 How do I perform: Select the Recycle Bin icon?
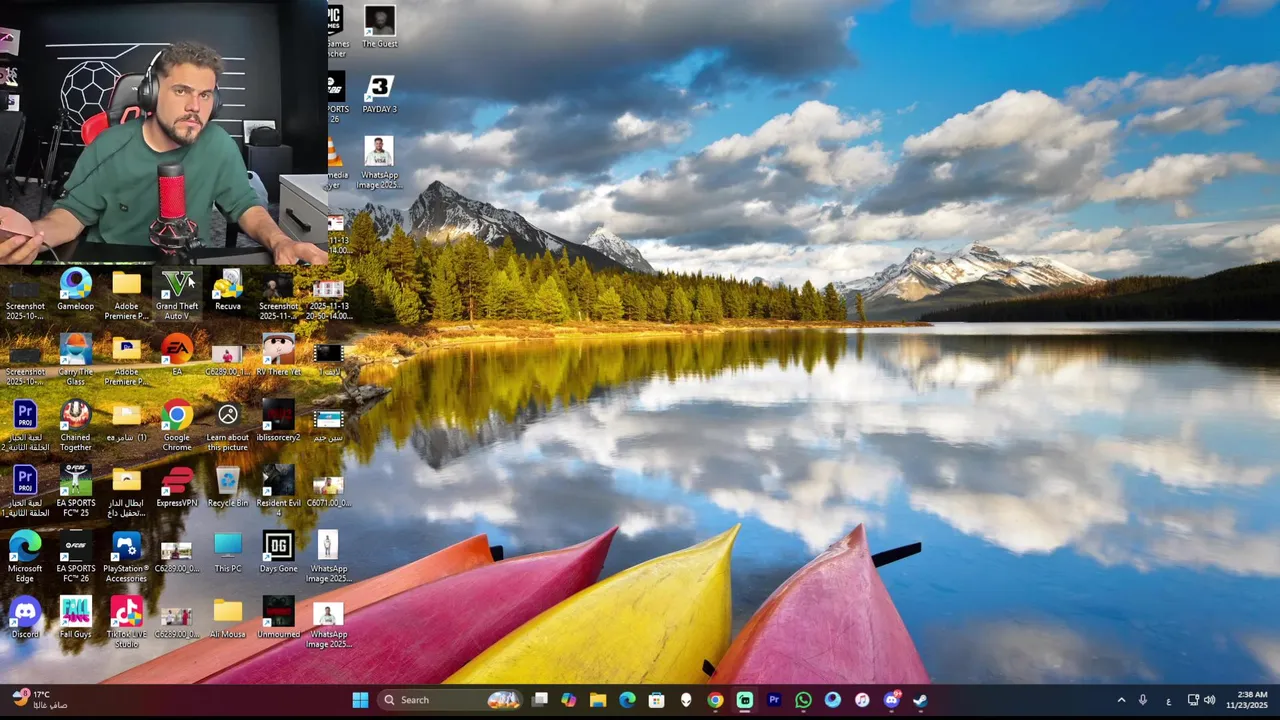click(x=228, y=486)
